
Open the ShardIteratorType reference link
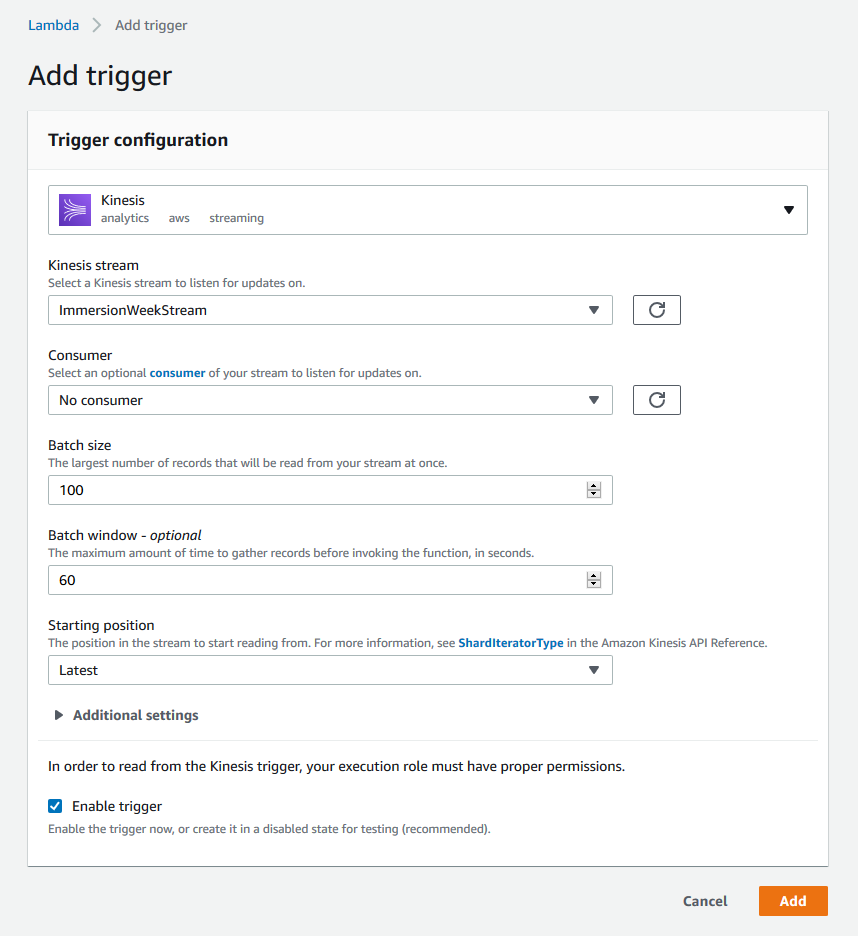[511, 643]
